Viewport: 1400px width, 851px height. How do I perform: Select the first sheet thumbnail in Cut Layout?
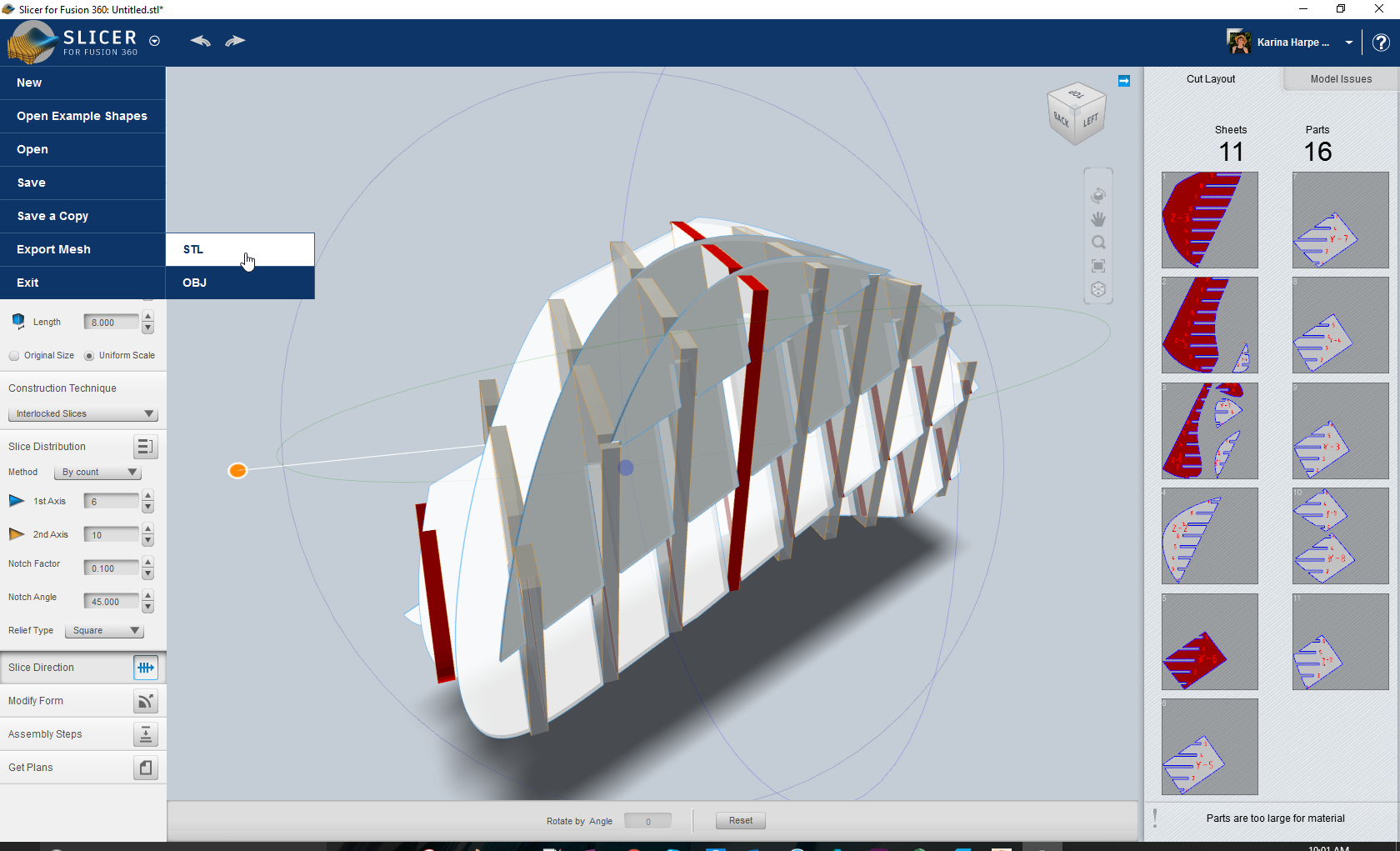[x=1210, y=220]
